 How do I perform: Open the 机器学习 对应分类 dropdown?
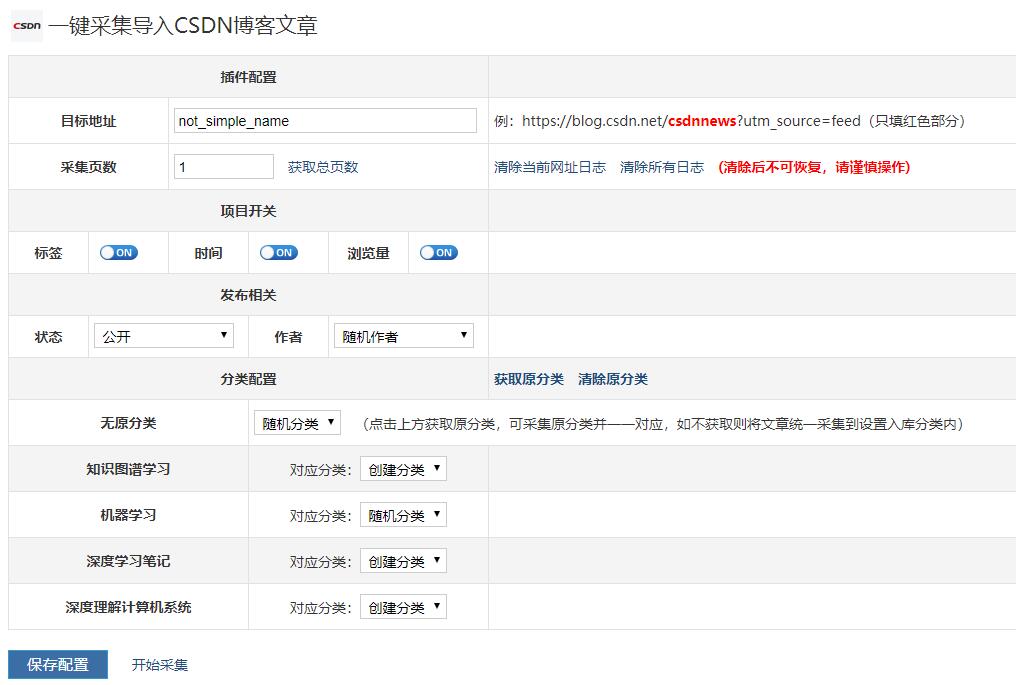(404, 515)
